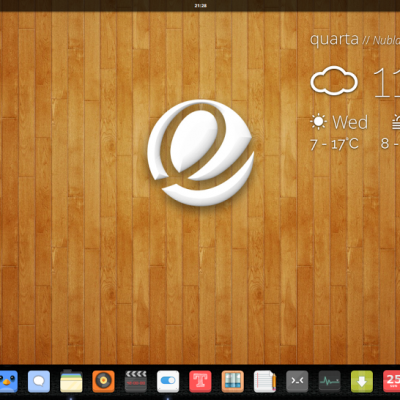Open System Settings switch icon in dock
The image size is (400, 400).
coord(168,381)
